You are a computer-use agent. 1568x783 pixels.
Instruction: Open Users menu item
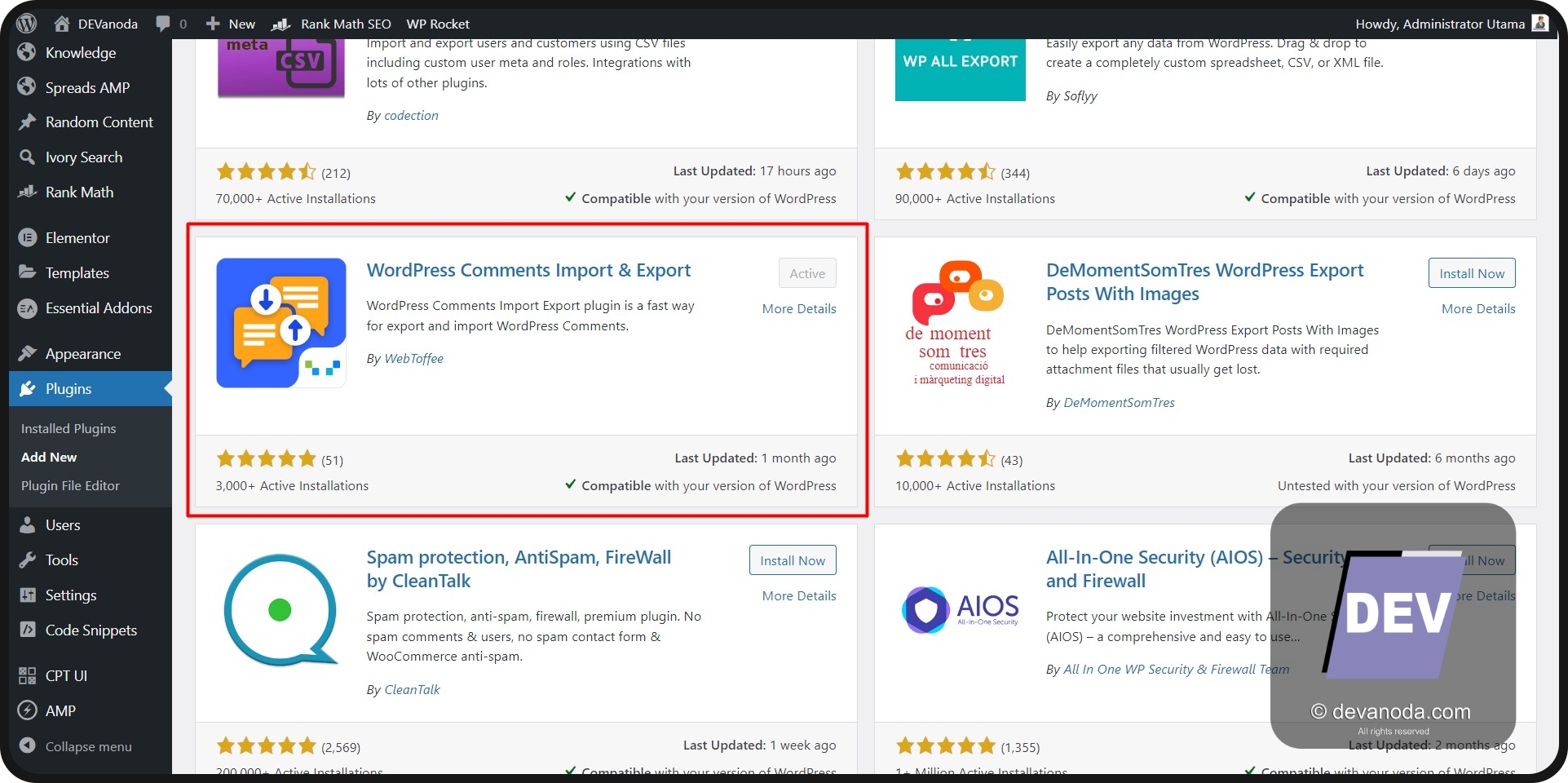tap(63, 524)
